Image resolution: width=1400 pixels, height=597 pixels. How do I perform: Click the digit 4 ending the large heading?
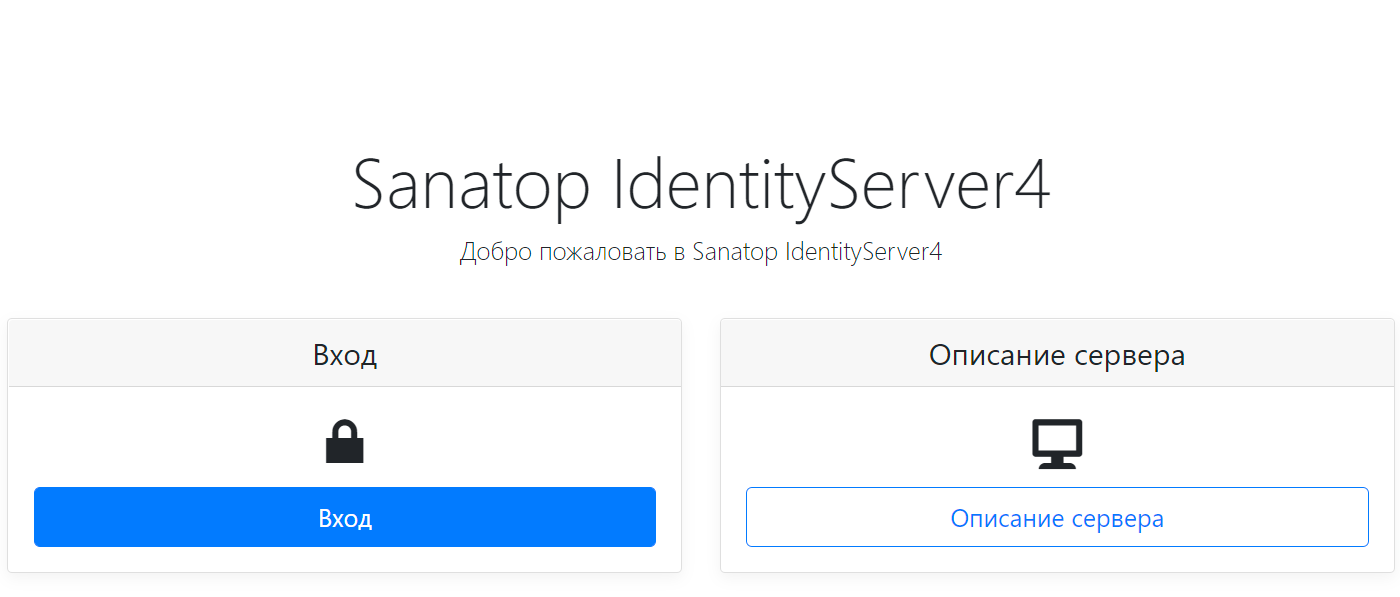point(1029,186)
